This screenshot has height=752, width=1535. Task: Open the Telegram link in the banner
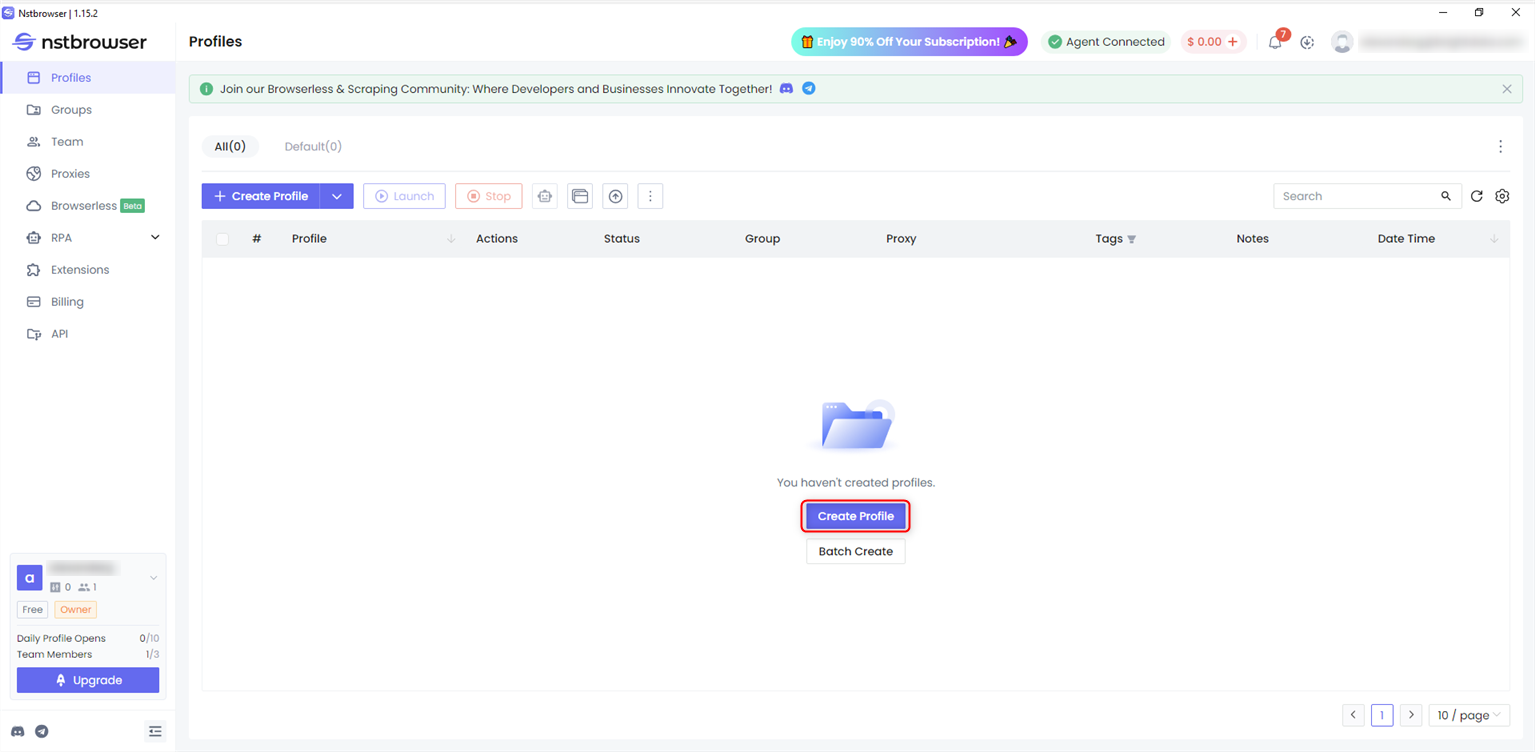point(809,89)
